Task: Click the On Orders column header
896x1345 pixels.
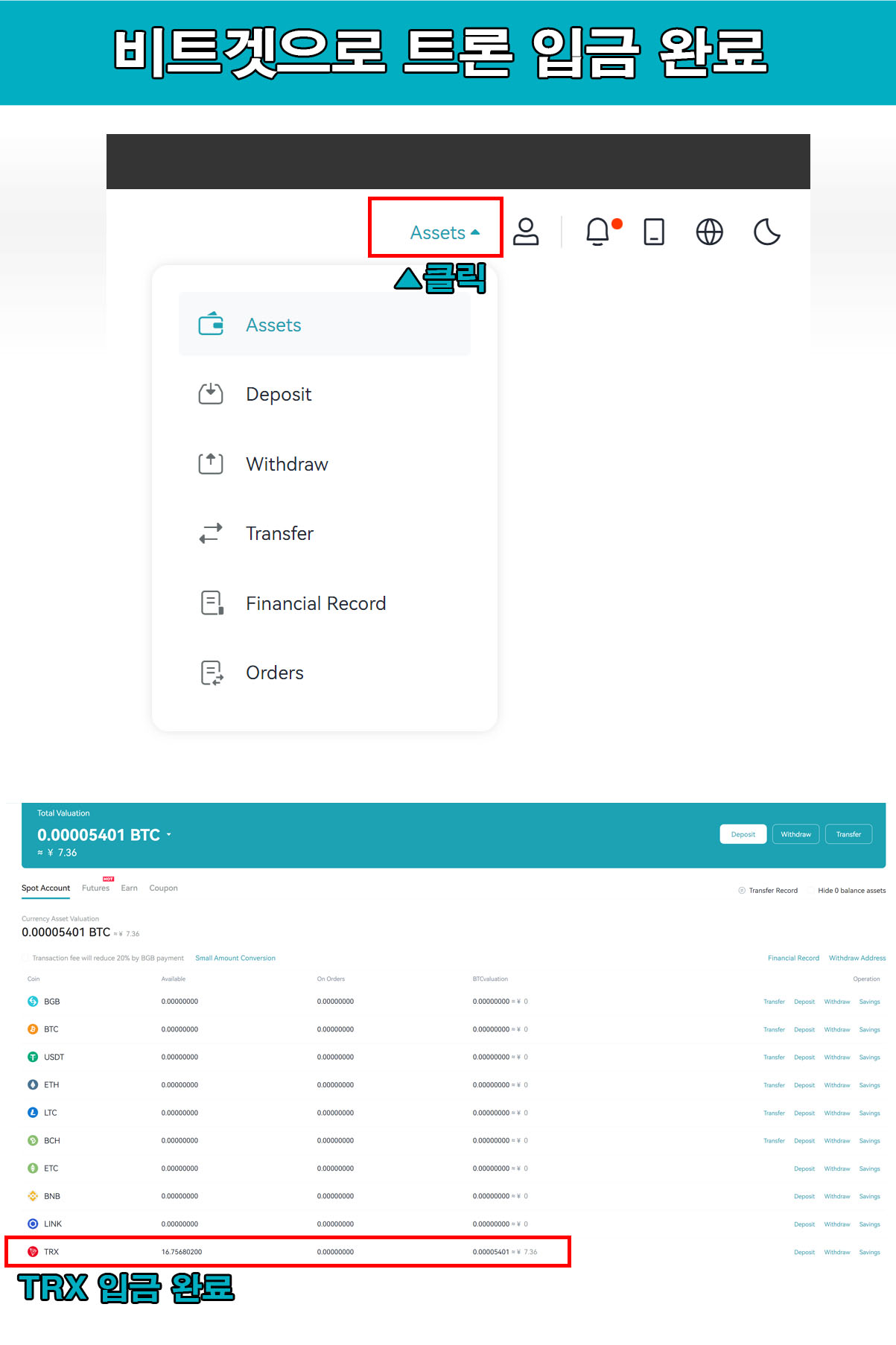Action: click(x=331, y=979)
